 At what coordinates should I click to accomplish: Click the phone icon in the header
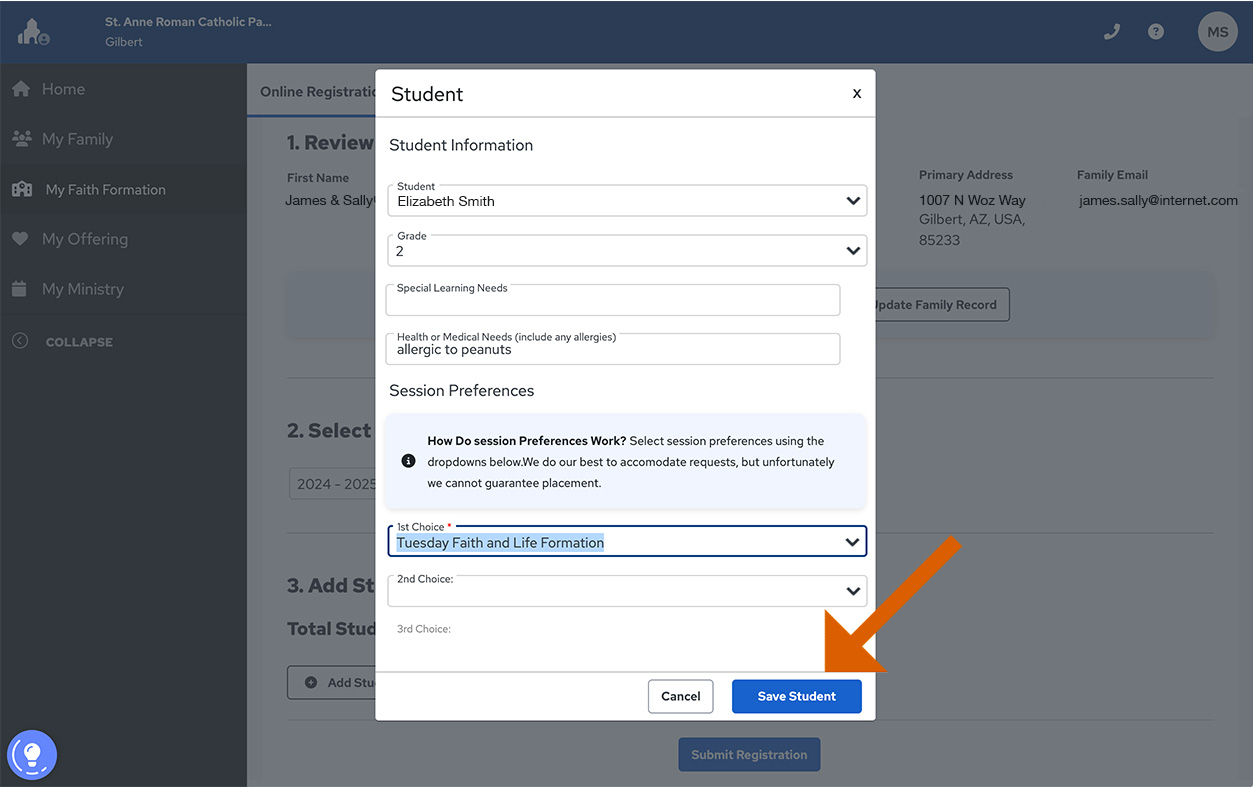click(1111, 31)
